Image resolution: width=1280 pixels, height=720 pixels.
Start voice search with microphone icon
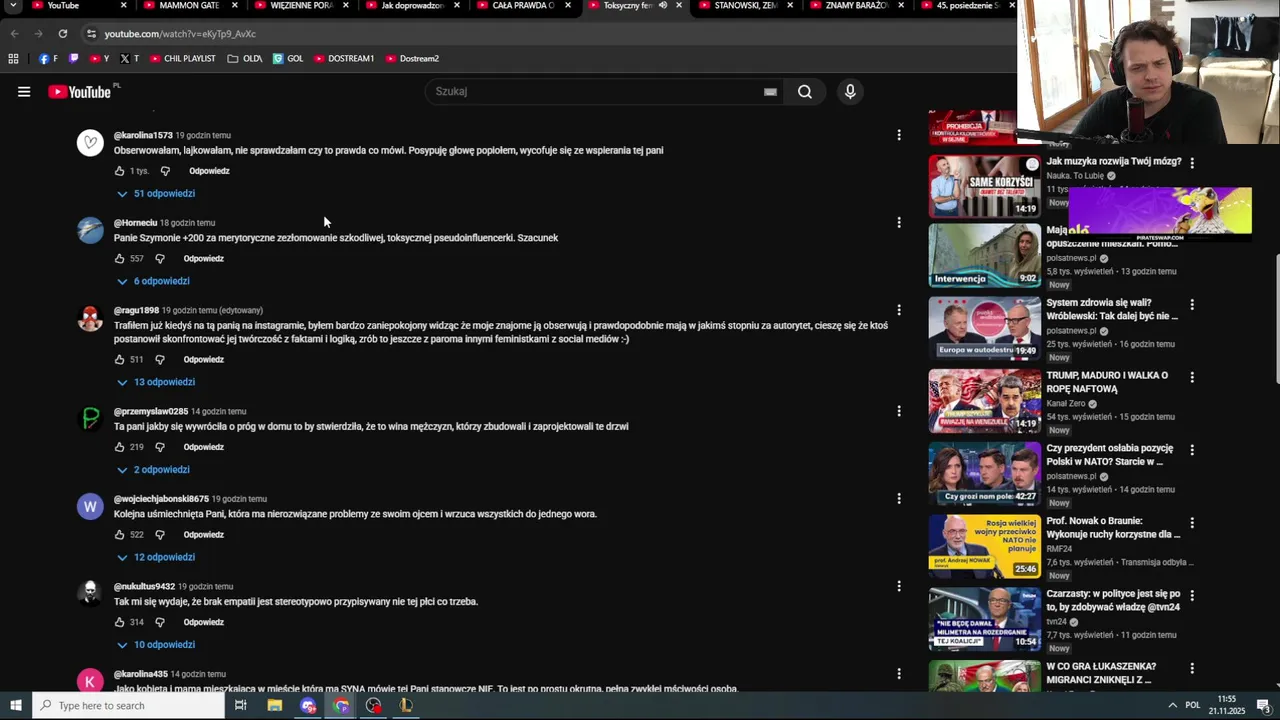(x=850, y=92)
